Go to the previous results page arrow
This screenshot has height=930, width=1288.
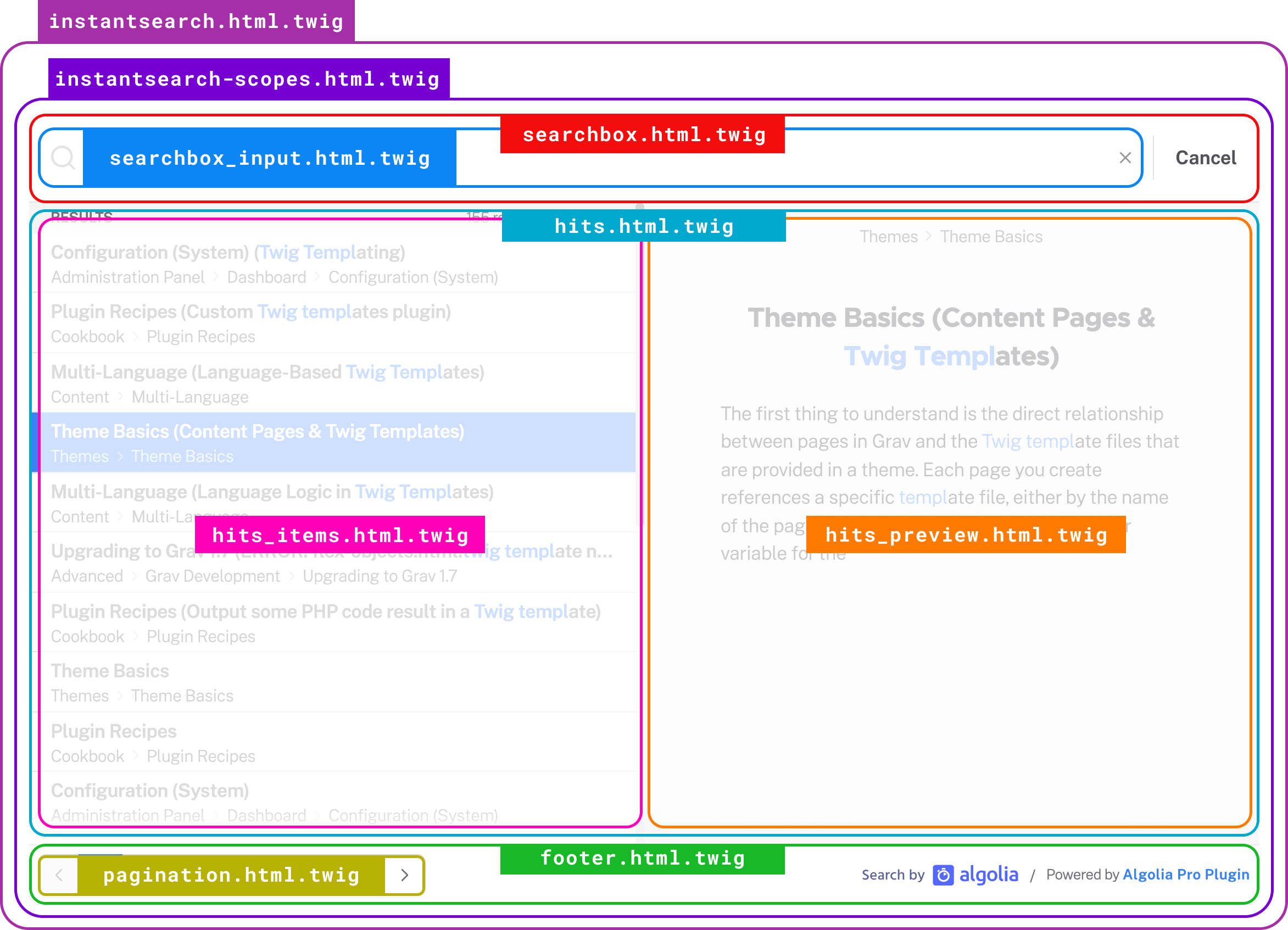59,875
